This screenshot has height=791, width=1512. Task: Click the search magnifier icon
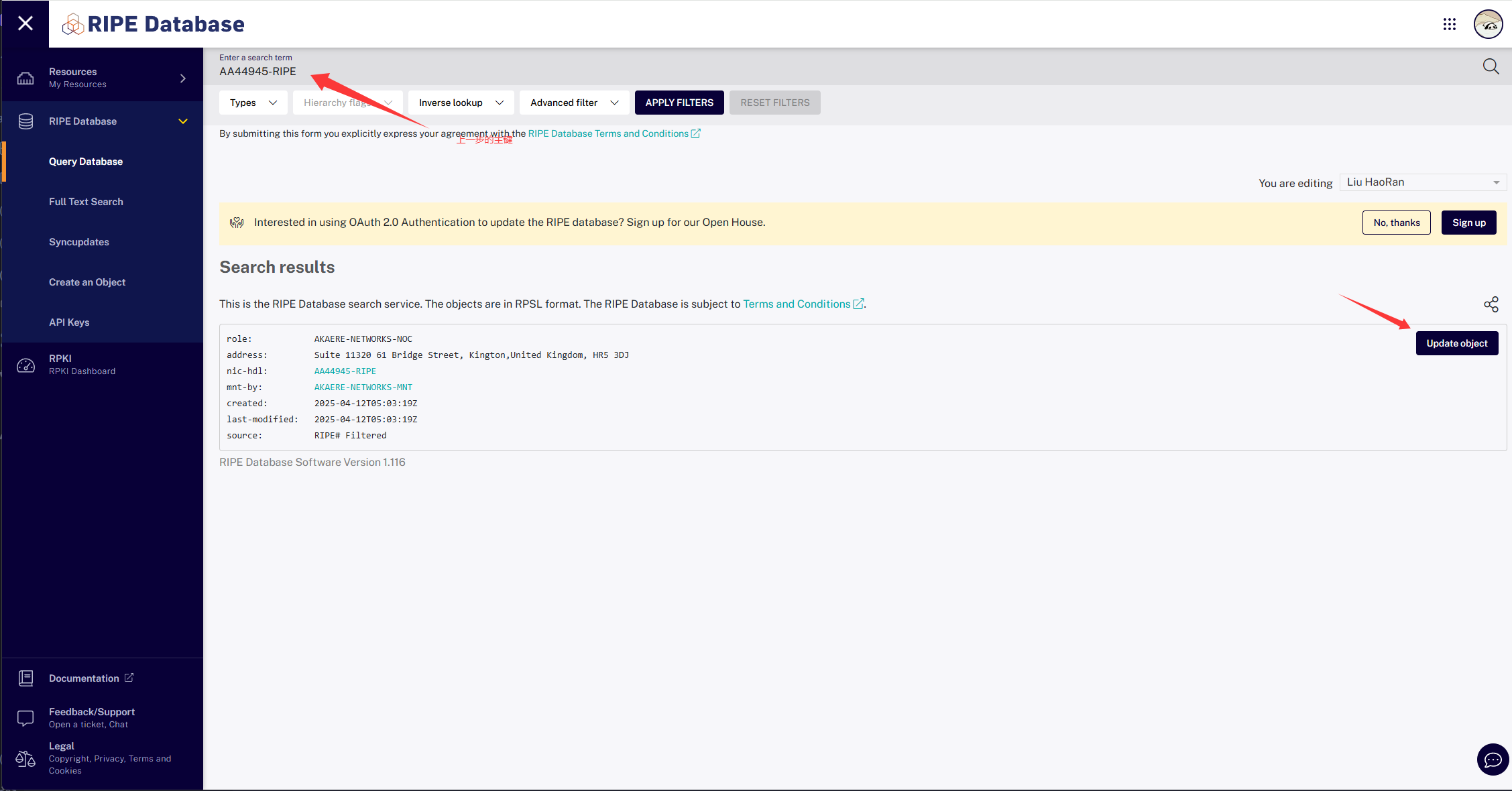click(1491, 66)
